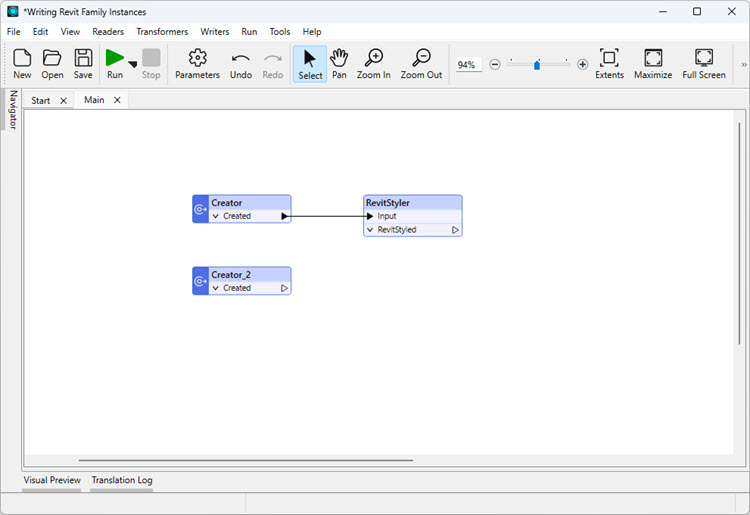Image resolution: width=750 pixels, height=515 pixels.
Task: Decrease zoom with minus circle button
Action: pyautogui.click(x=495, y=64)
